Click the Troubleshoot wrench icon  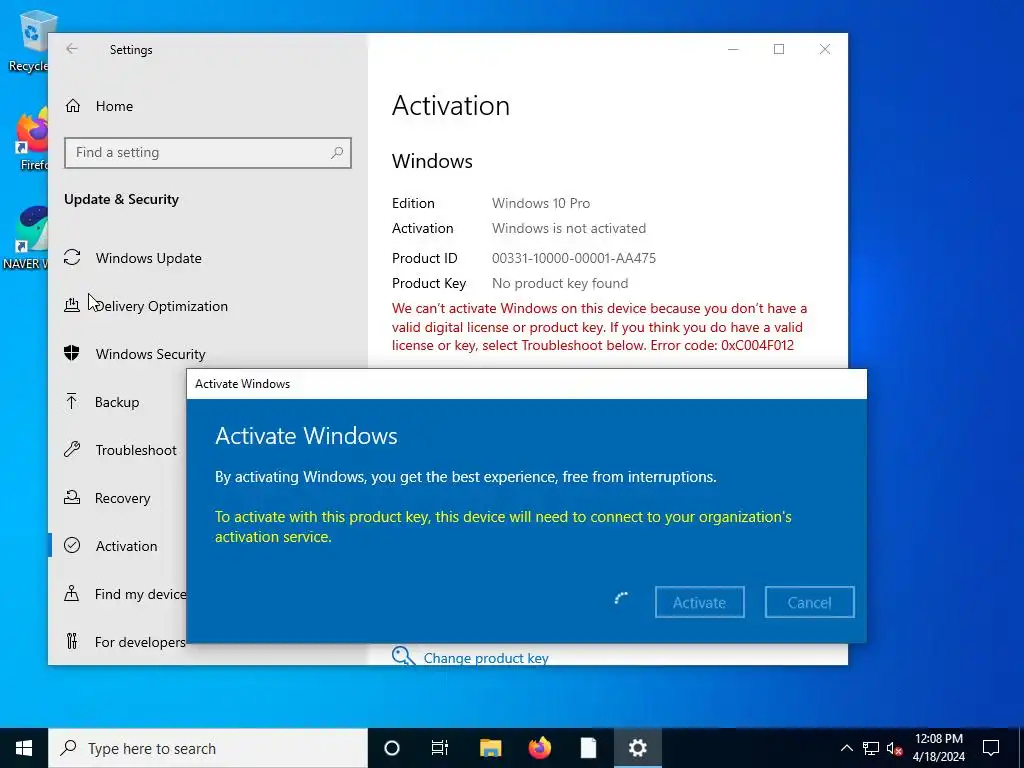click(72, 449)
